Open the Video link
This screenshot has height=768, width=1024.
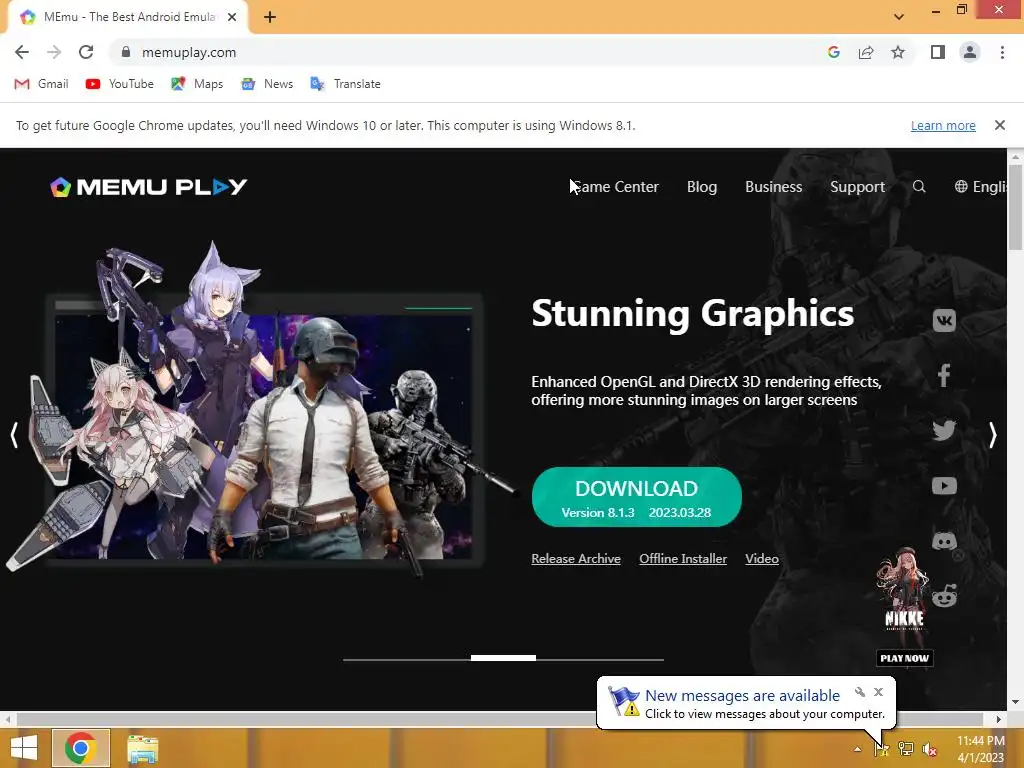pyautogui.click(x=762, y=558)
